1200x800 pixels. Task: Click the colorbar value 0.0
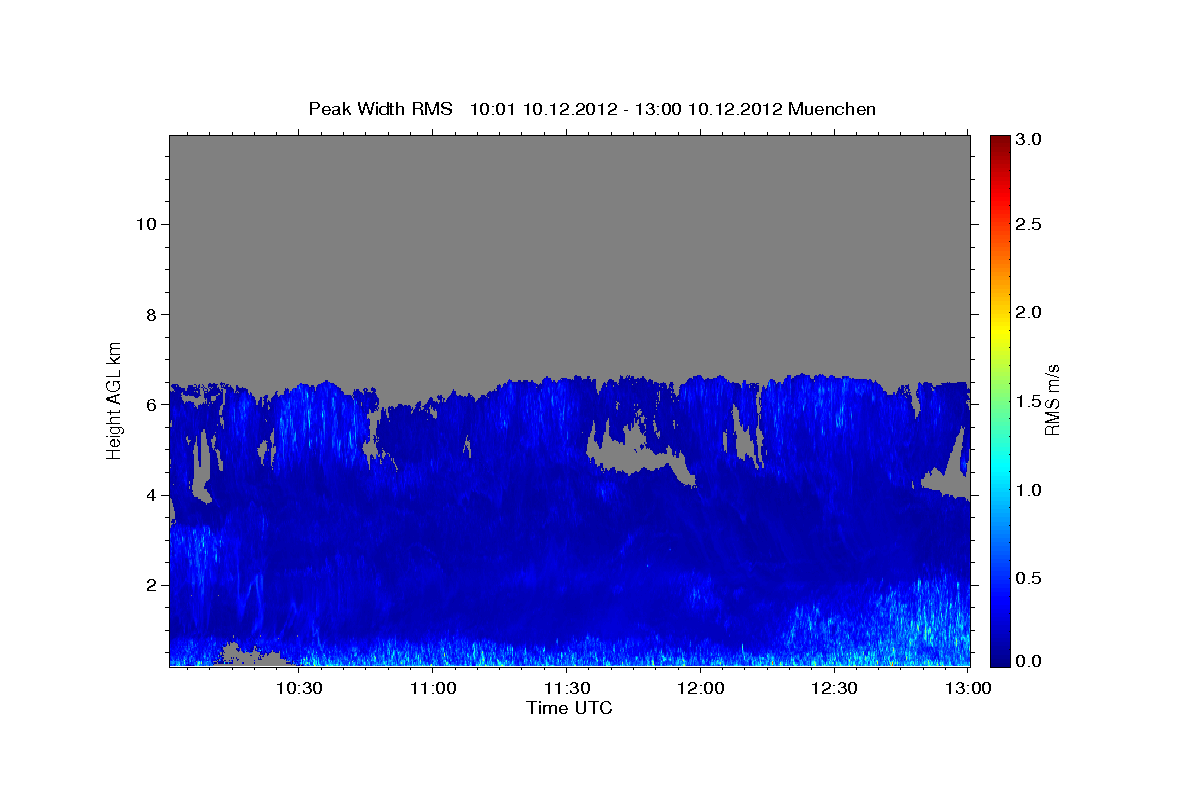[x=1030, y=661]
